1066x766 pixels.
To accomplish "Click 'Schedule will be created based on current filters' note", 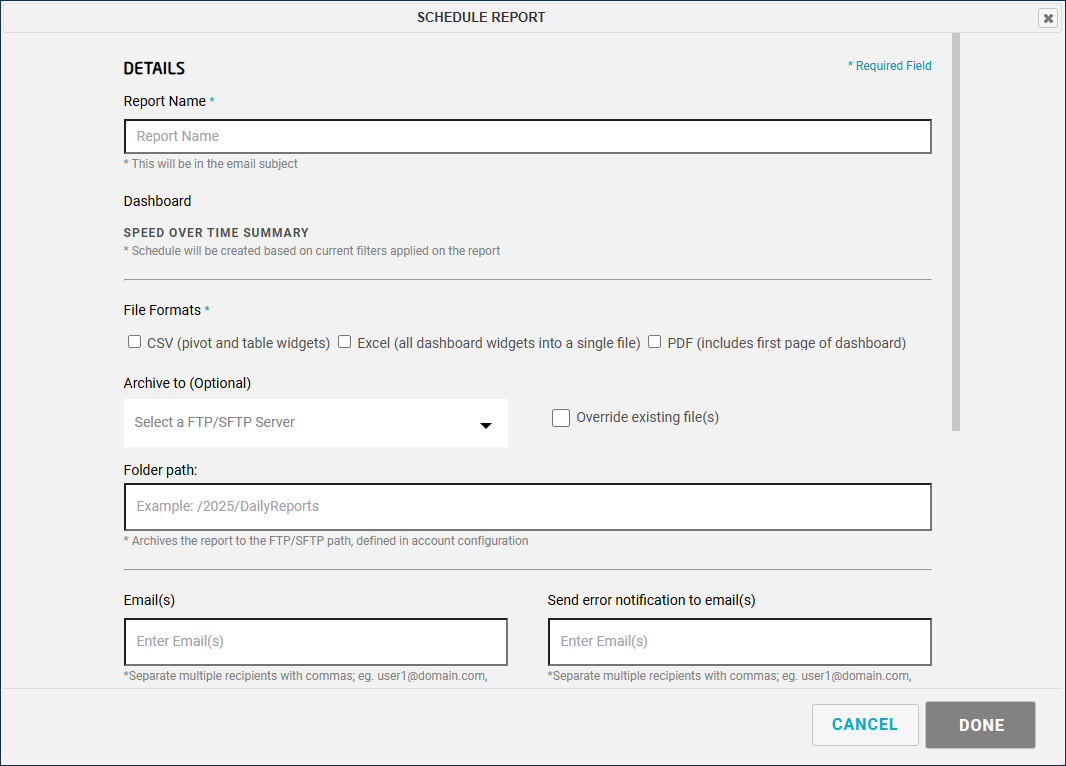I will point(312,251).
